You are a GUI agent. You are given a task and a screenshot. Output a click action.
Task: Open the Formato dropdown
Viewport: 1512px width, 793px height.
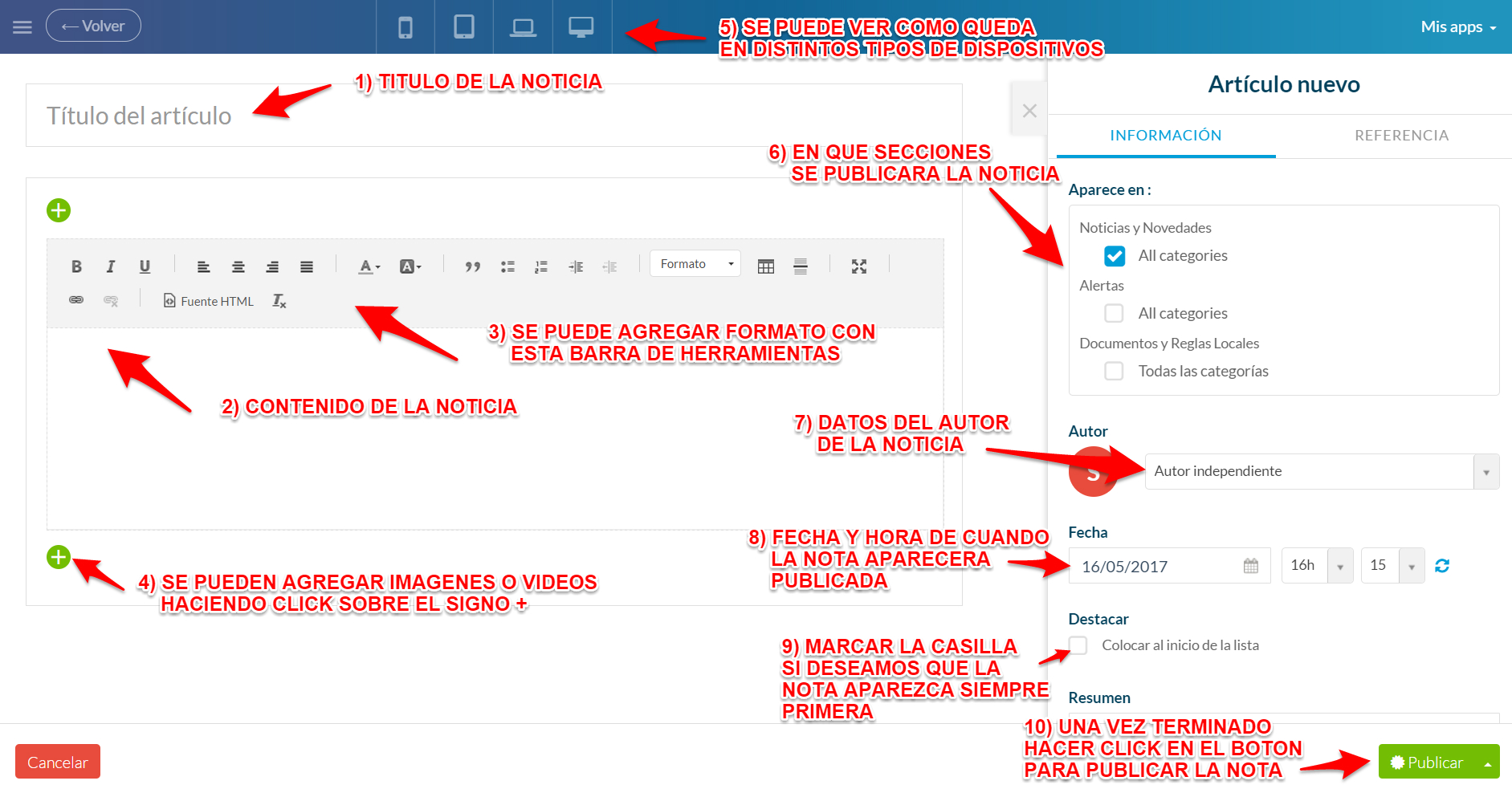(x=695, y=264)
